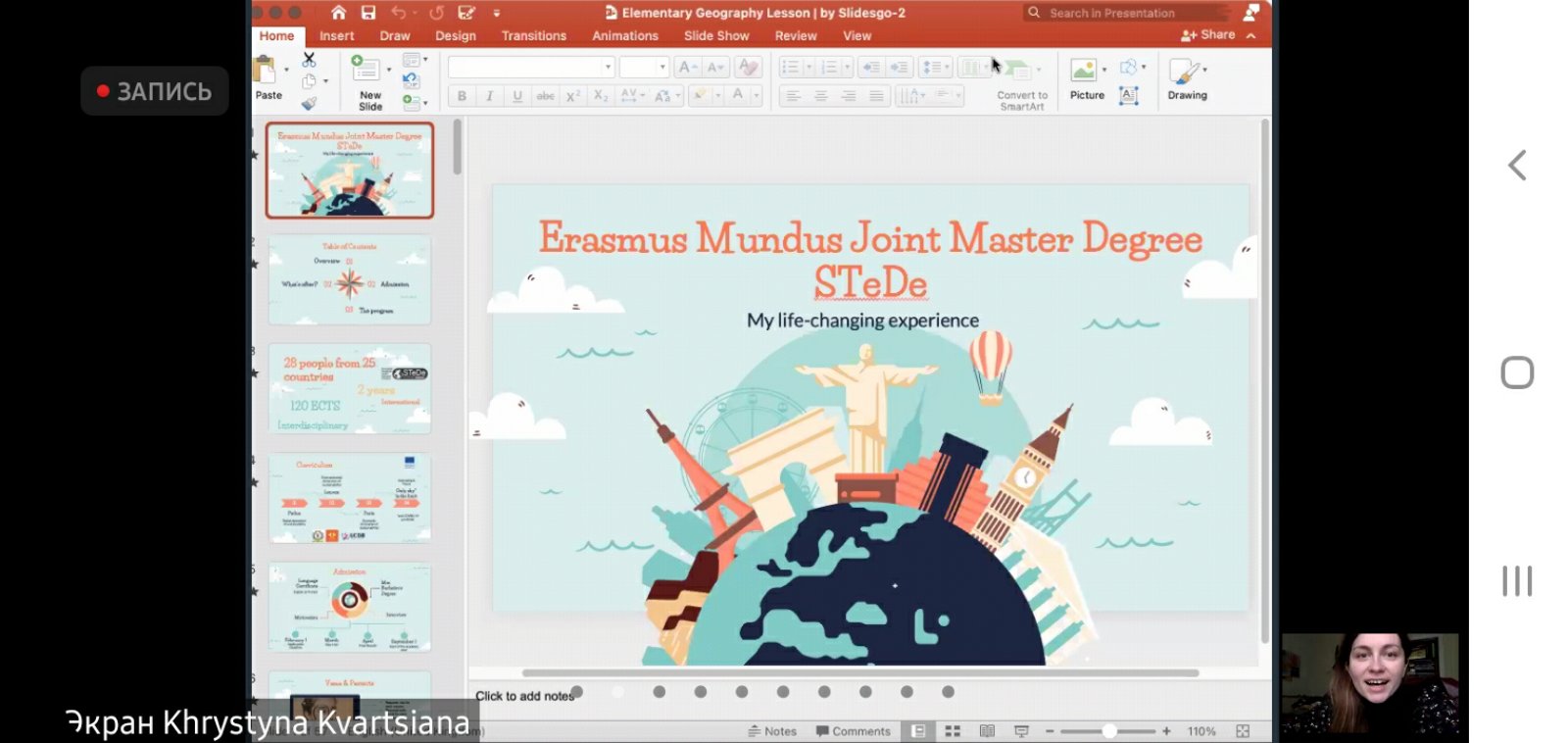This screenshot has width=1568, height=743.
Task: Undo the last action
Action: (398, 13)
